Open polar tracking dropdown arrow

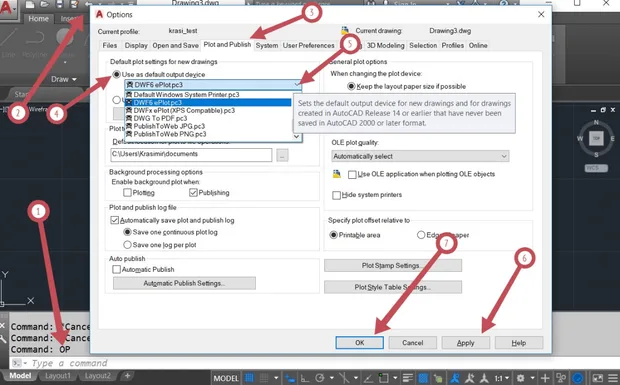click(332, 378)
